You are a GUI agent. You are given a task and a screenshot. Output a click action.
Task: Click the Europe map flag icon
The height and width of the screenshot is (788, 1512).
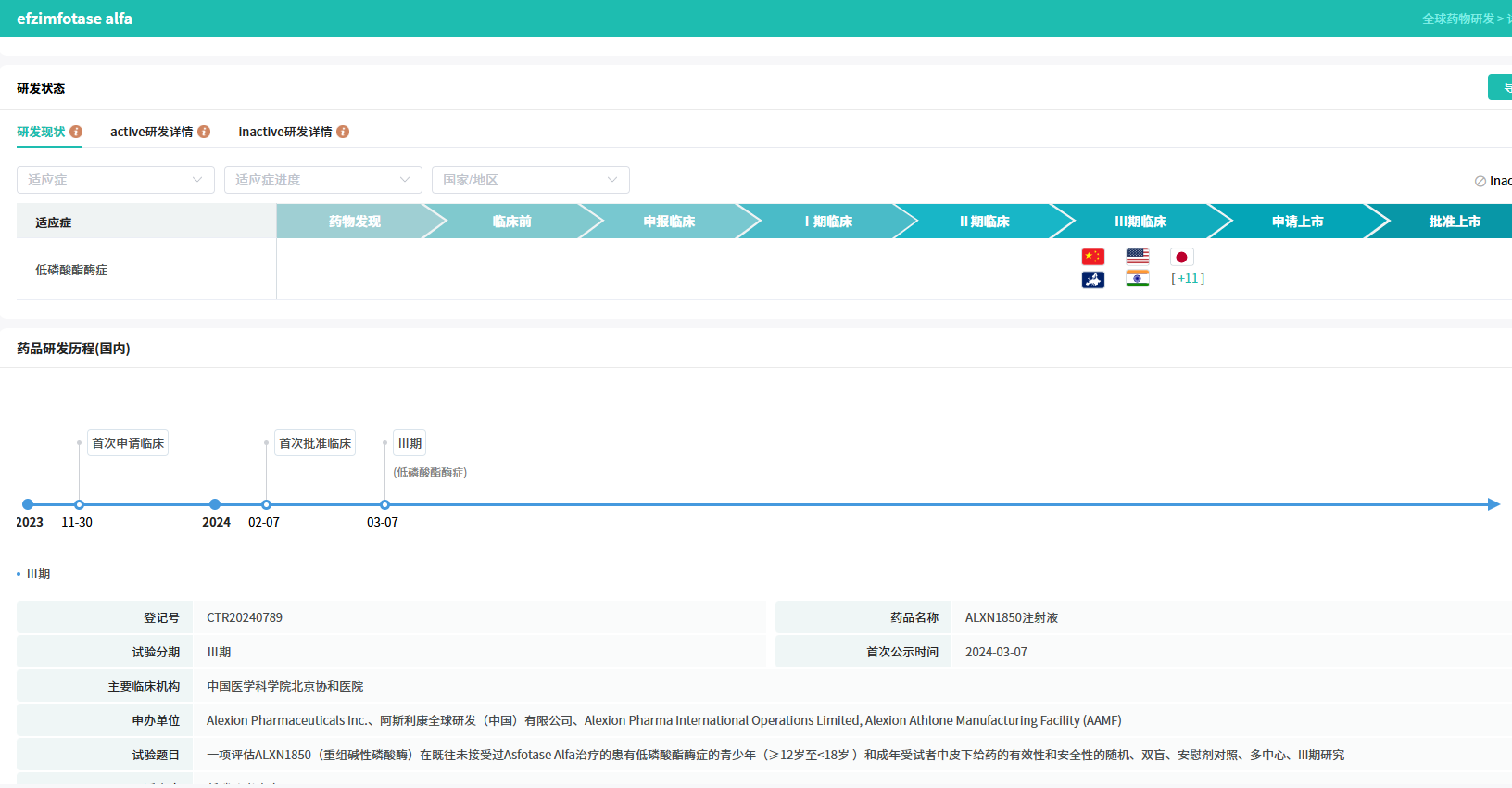coord(1093,279)
